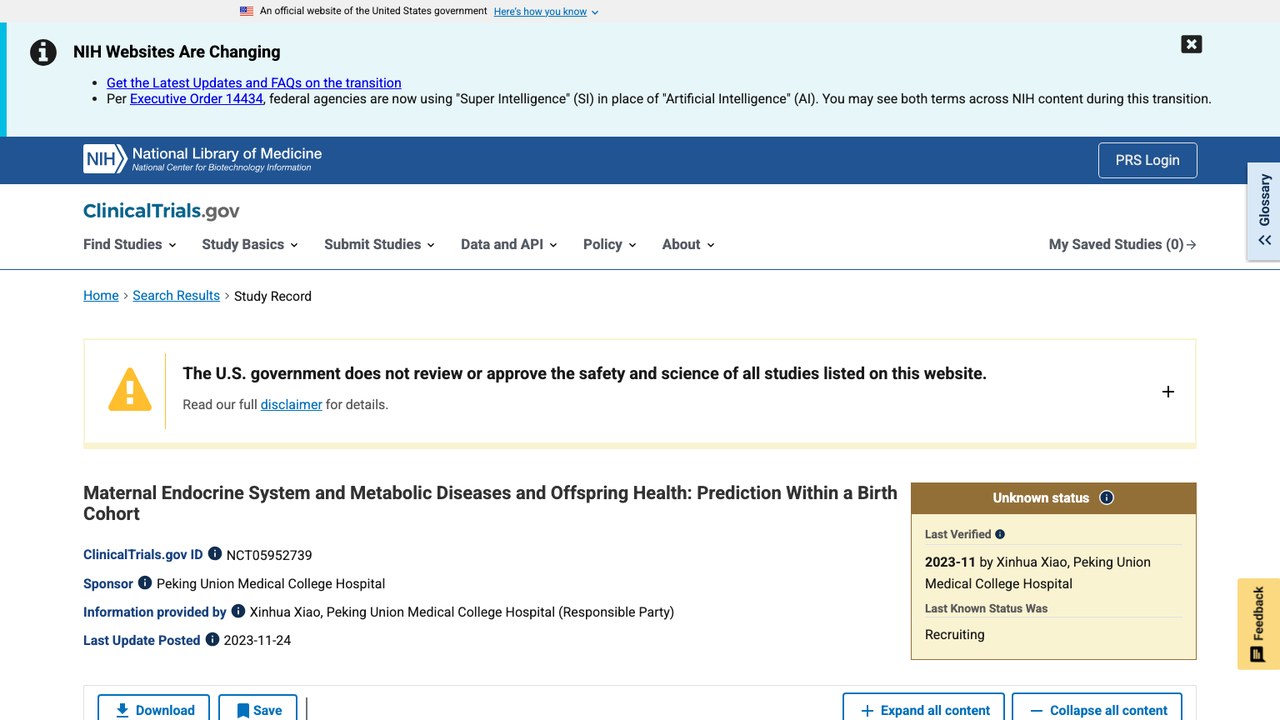This screenshot has width=1280, height=720.
Task: Select the NCT05952739 study ID text
Action: pyautogui.click(x=269, y=555)
